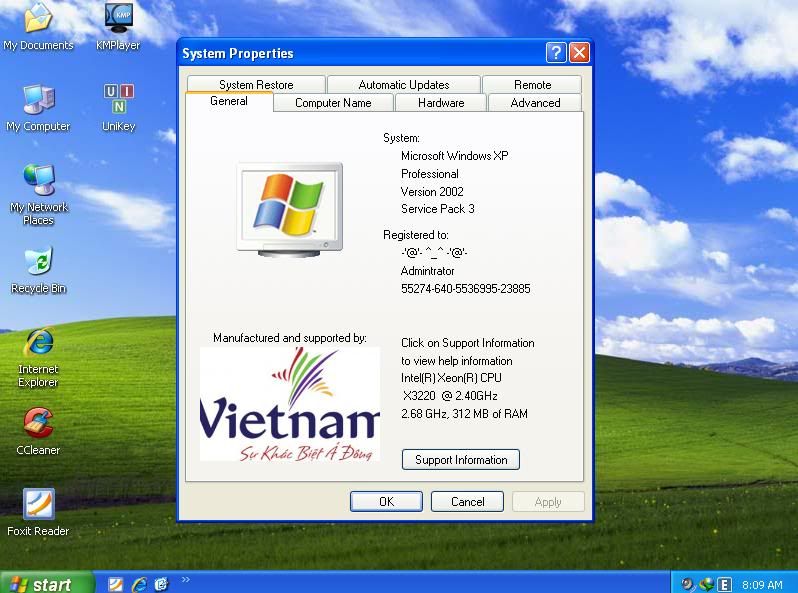Select the General tab

pos(229,101)
